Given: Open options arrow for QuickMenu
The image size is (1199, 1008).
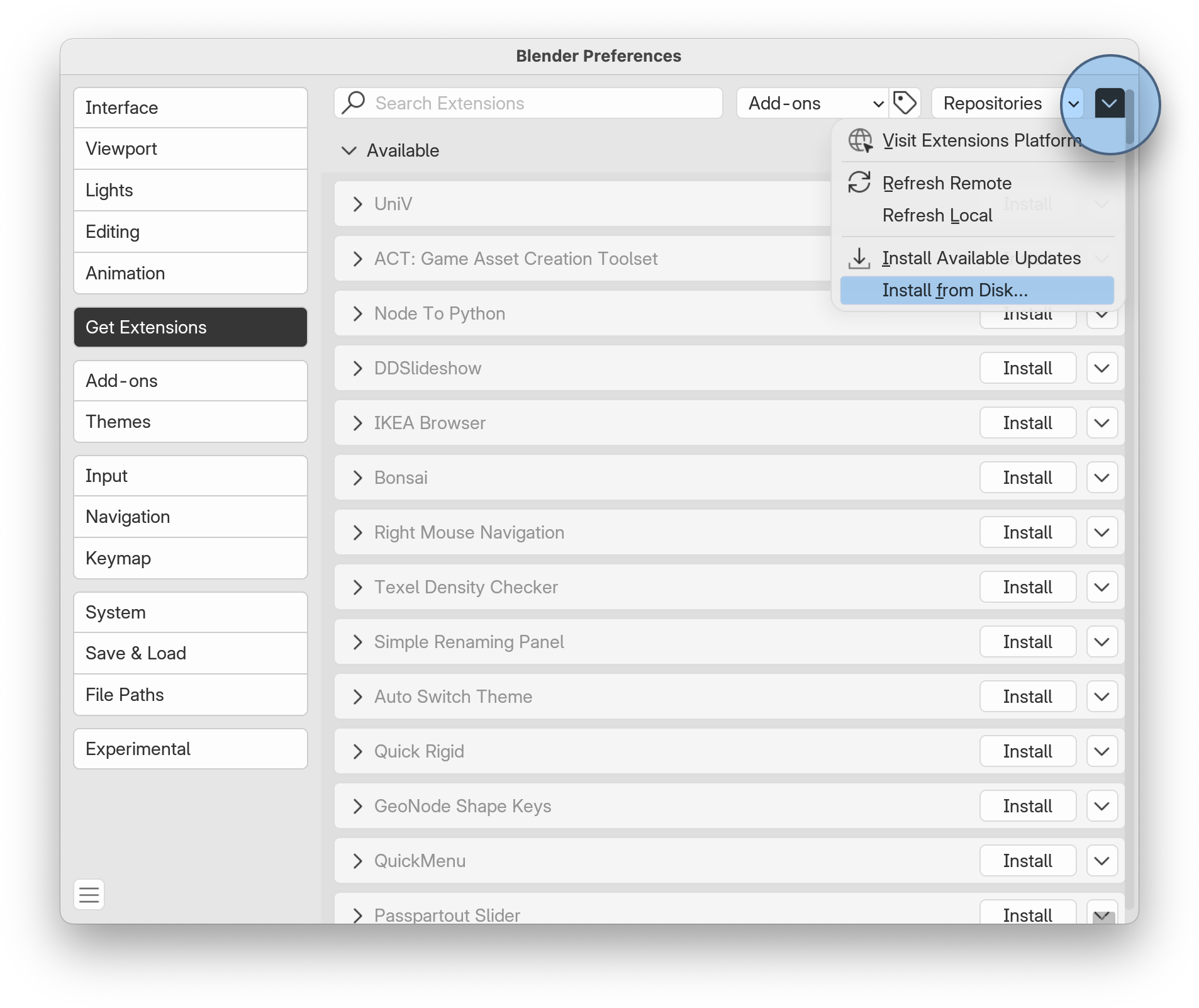Looking at the screenshot, I should coord(1102,861).
